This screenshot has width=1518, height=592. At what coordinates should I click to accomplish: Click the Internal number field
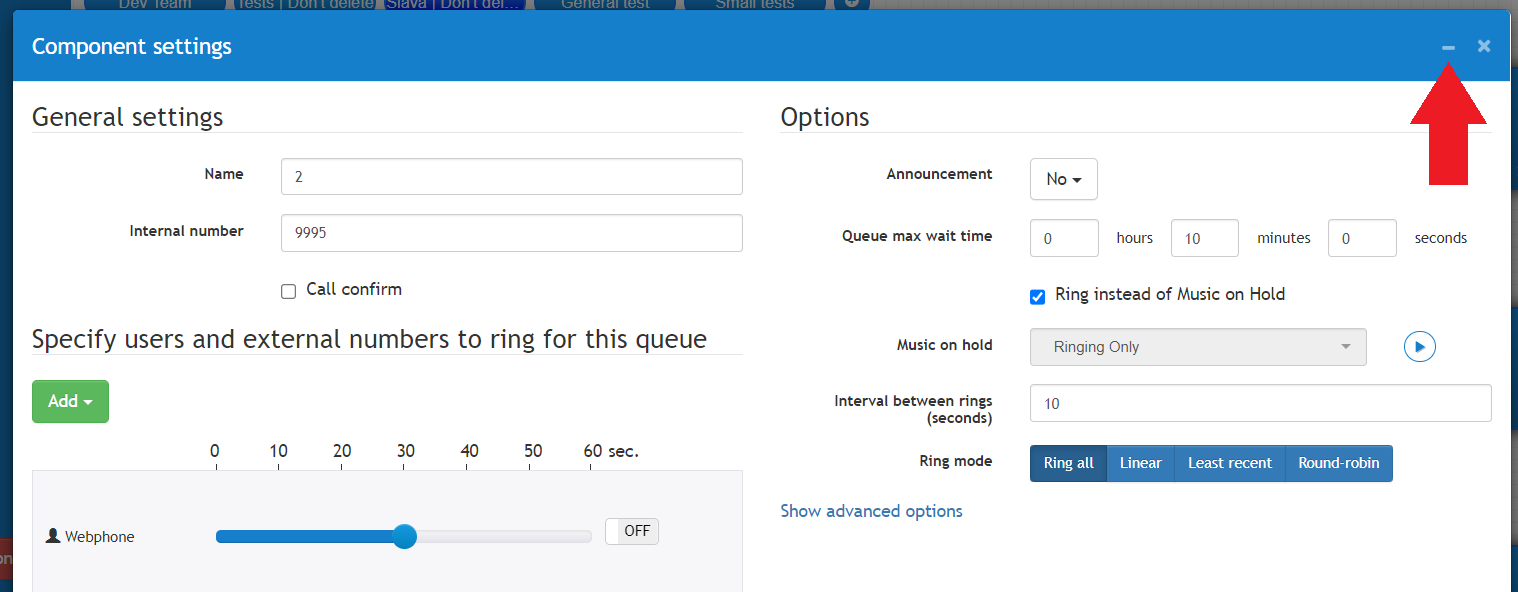512,233
